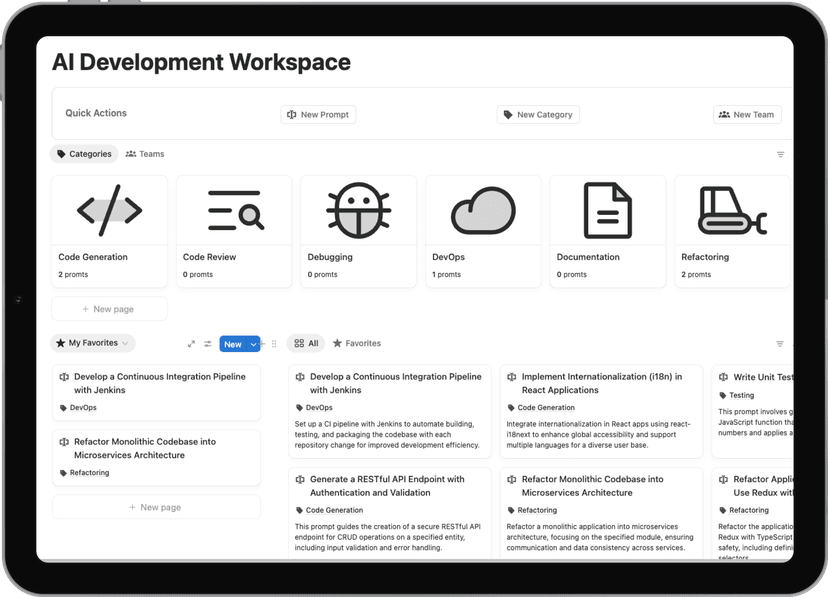Toggle the All view filter
Screen dimensions: 828x597
pyautogui.click(x=305, y=343)
